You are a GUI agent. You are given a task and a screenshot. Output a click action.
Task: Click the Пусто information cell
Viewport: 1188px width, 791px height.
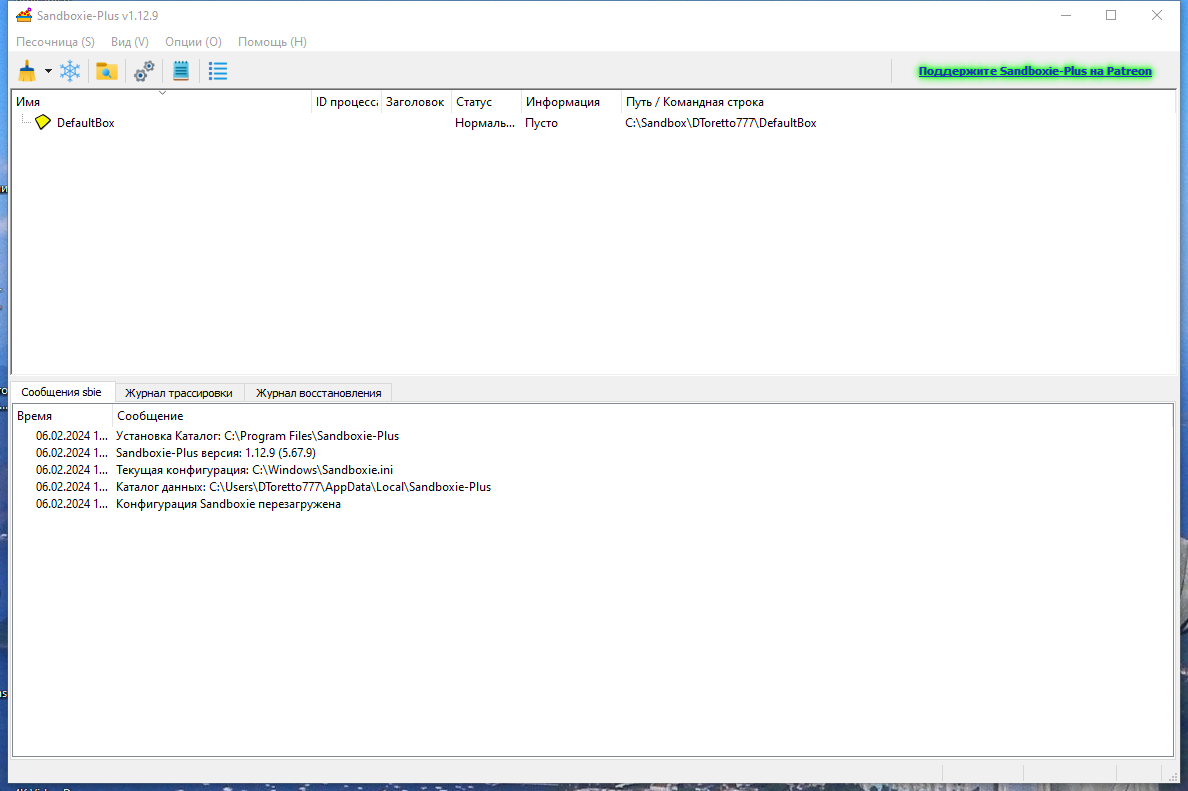point(542,123)
